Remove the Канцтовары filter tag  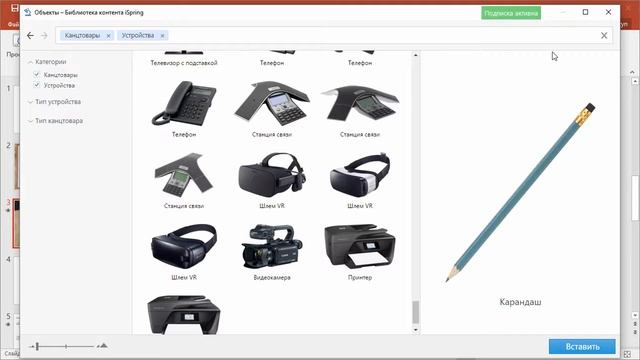pos(108,36)
